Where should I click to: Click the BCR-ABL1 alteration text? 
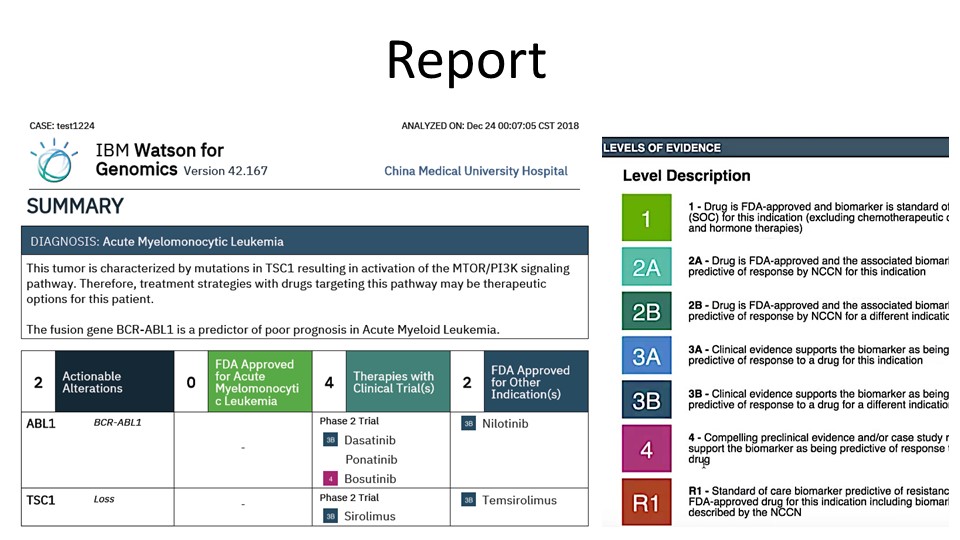(118, 422)
